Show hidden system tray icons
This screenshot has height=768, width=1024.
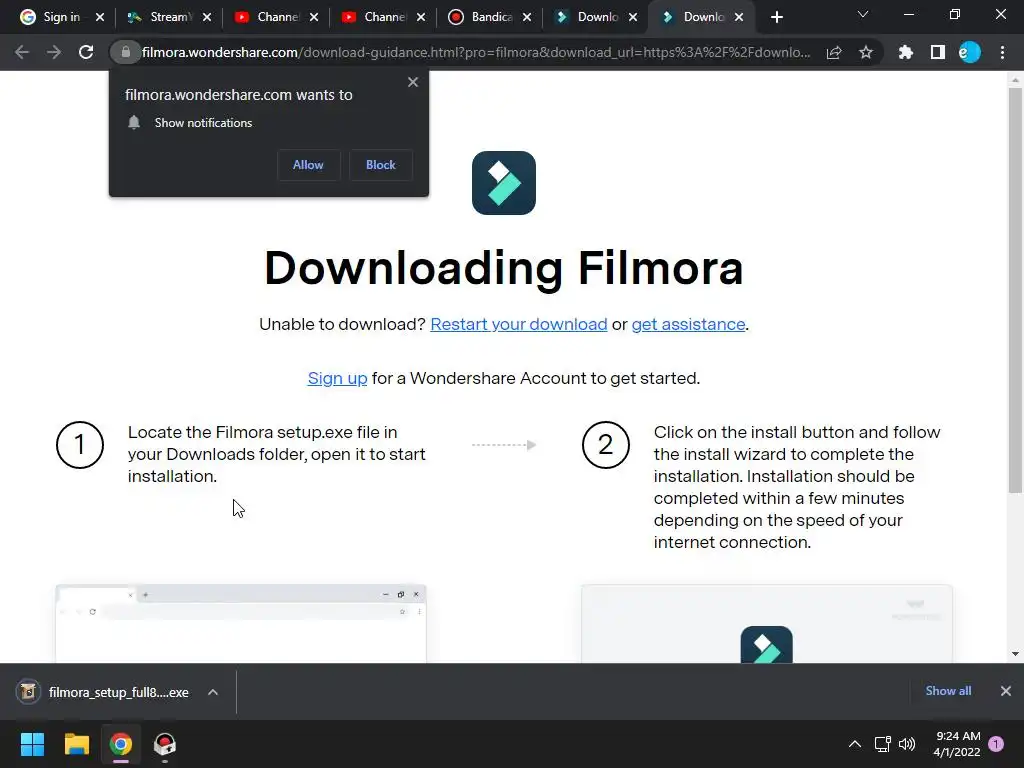pyautogui.click(x=854, y=744)
